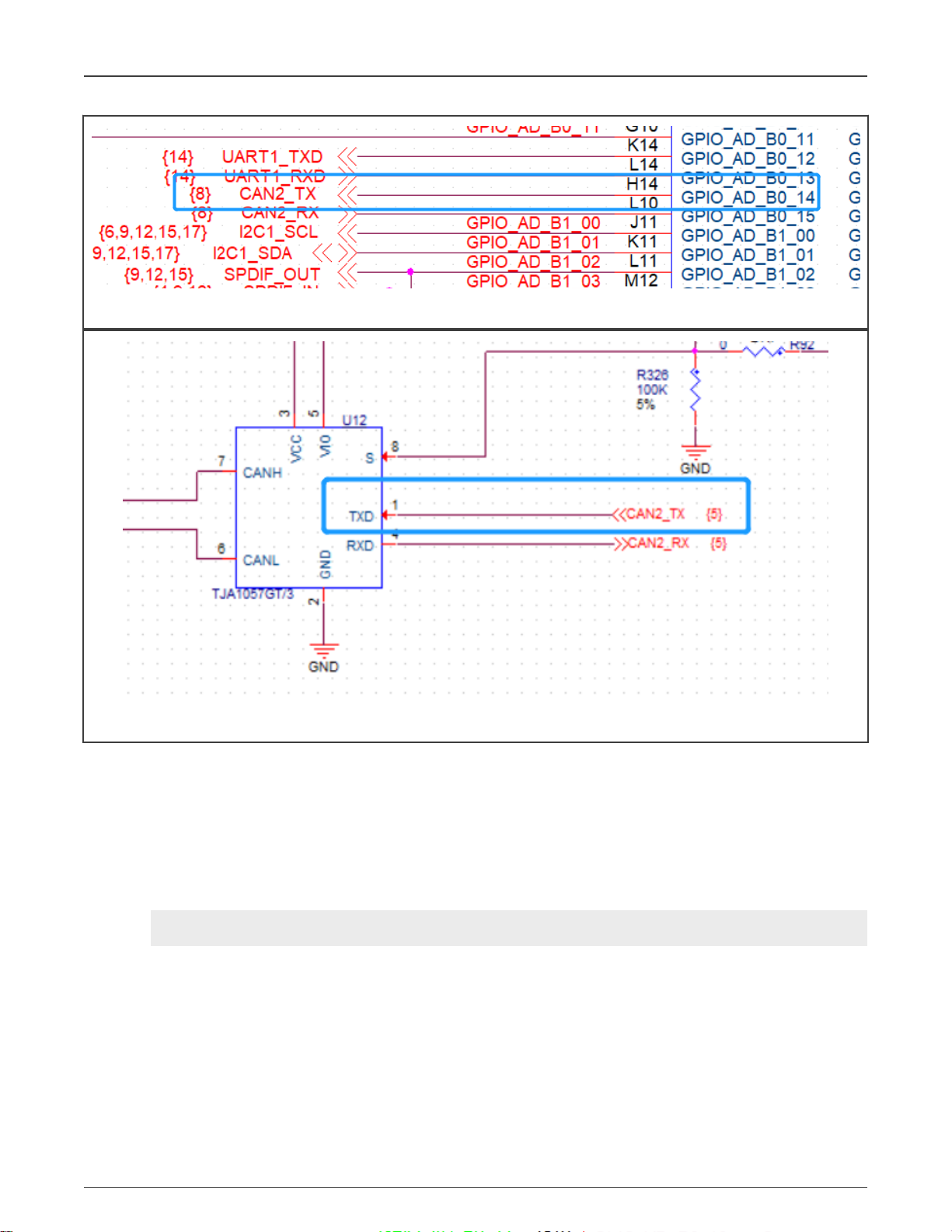This screenshot has width=952, height=1232.
Task: Select the R326 resistor designator
Action: point(652,375)
